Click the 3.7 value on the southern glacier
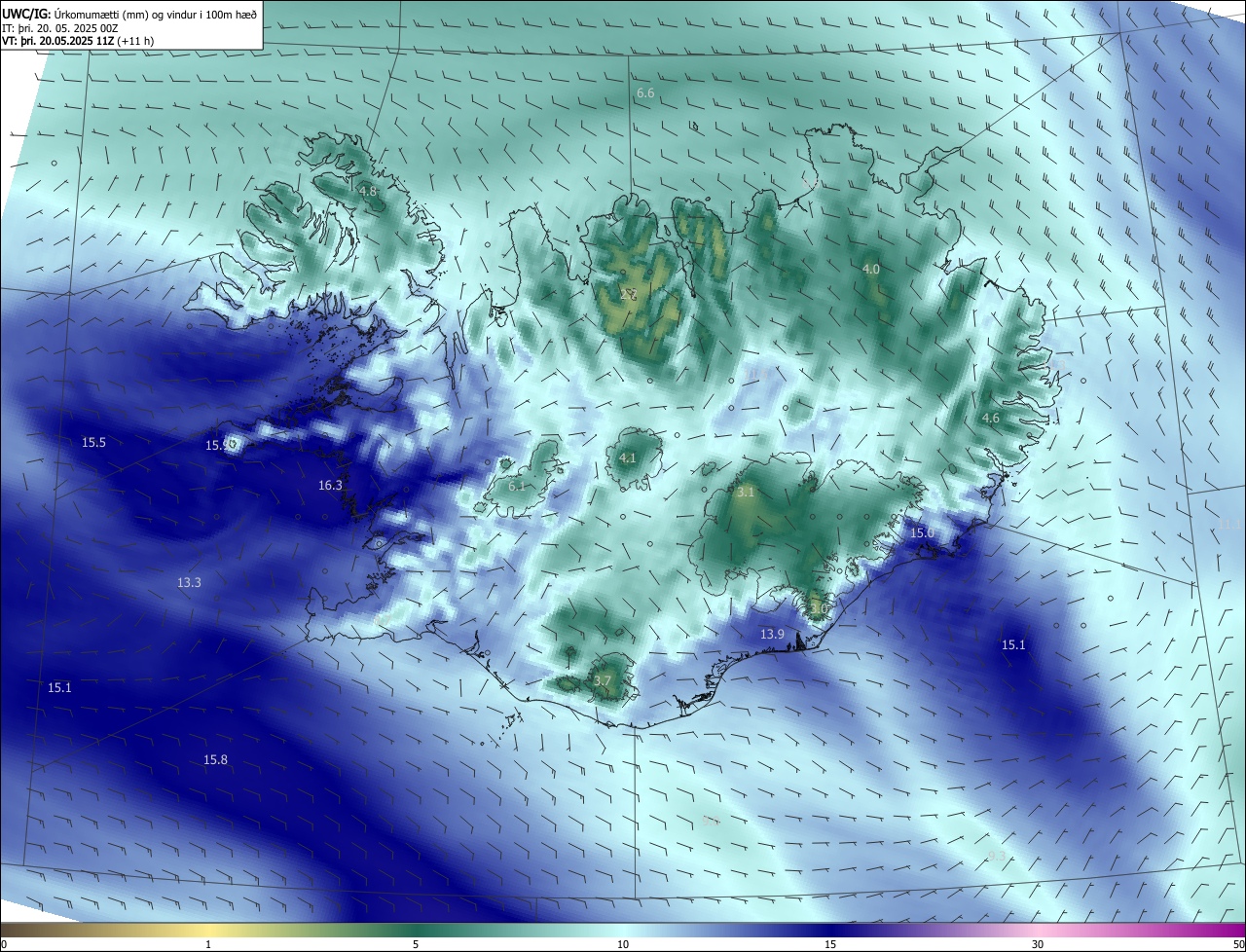This screenshot has height=952, width=1246. (603, 680)
